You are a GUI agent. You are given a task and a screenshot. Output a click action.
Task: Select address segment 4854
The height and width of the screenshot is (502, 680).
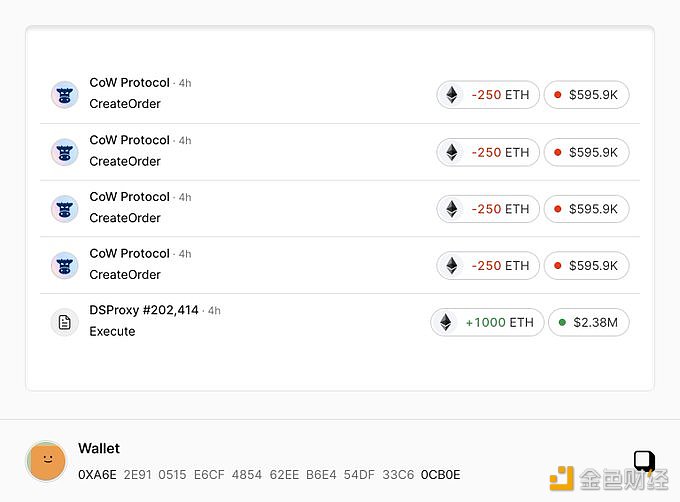(247, 475)
